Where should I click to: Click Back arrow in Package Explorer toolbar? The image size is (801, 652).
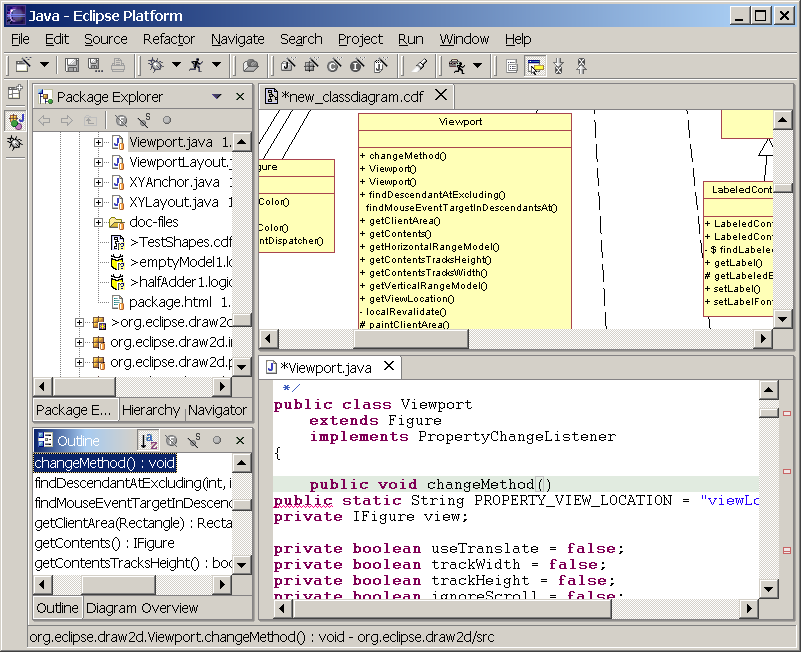click(x=44, y=121)
